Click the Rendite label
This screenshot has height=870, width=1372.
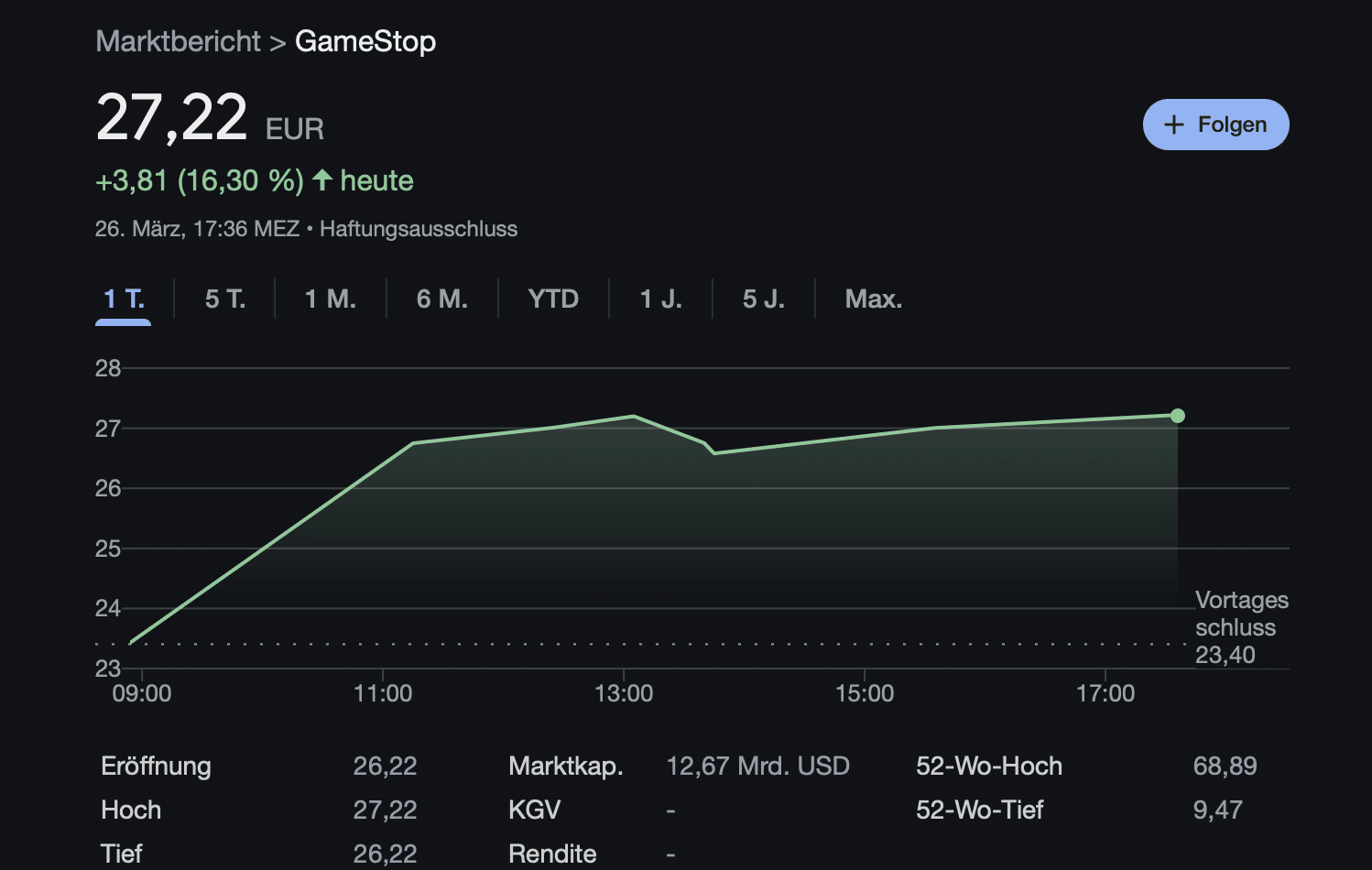click(x=552, y=854)
